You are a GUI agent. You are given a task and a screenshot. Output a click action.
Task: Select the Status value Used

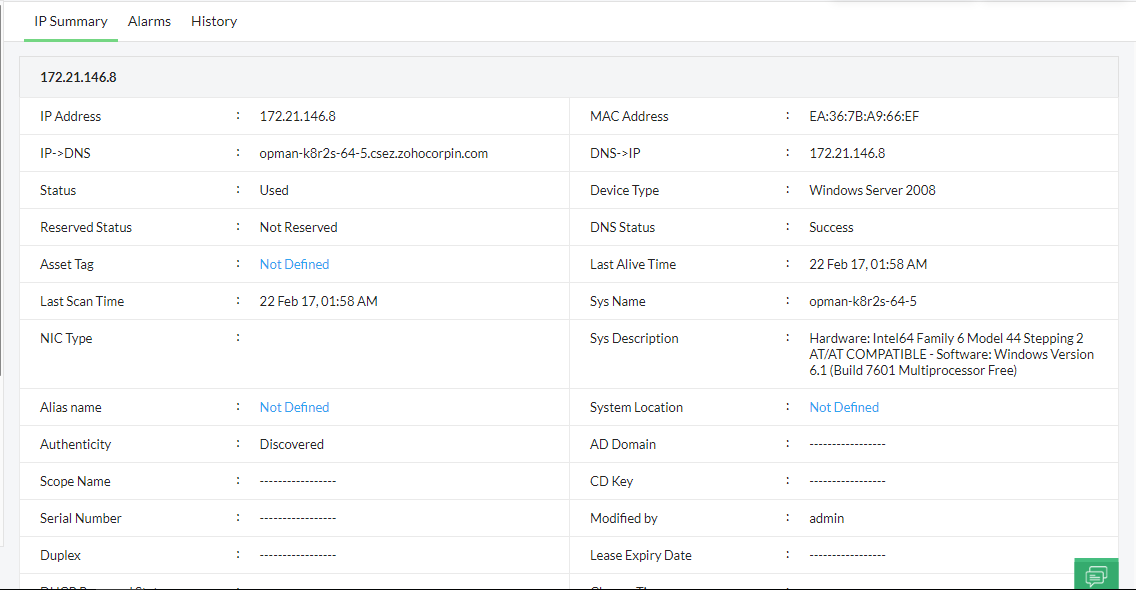click(272, 189)
